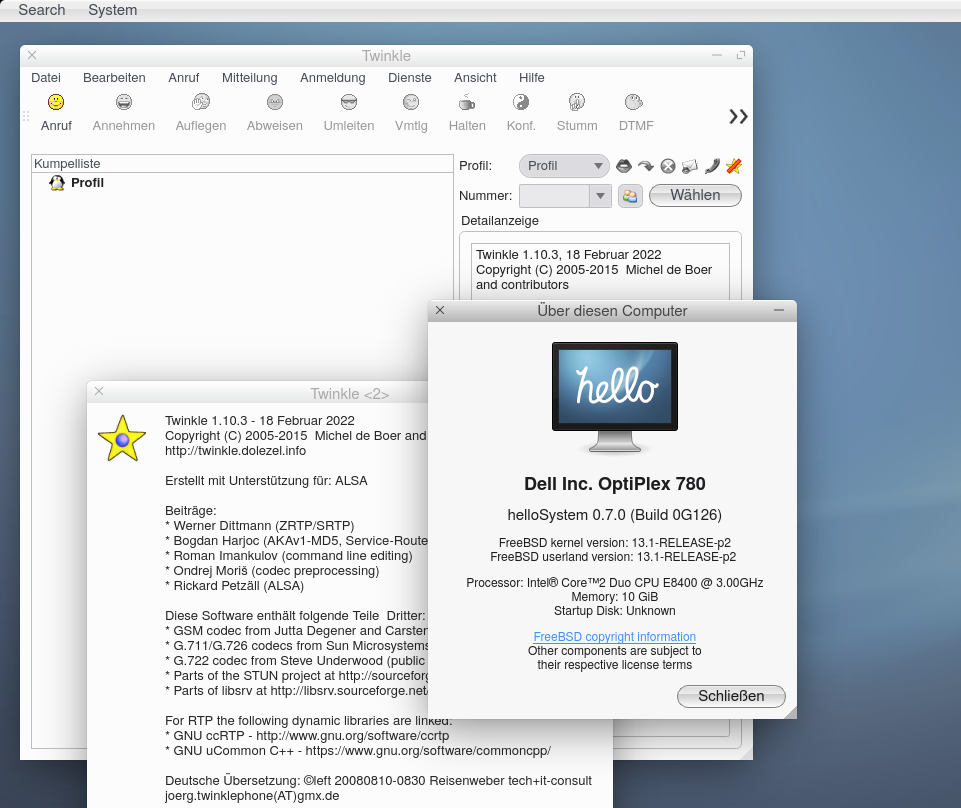The width and height of the screenshot is (961, 808).
Task: Click the GNU ccRTP library line
Action: click(307, 736)
